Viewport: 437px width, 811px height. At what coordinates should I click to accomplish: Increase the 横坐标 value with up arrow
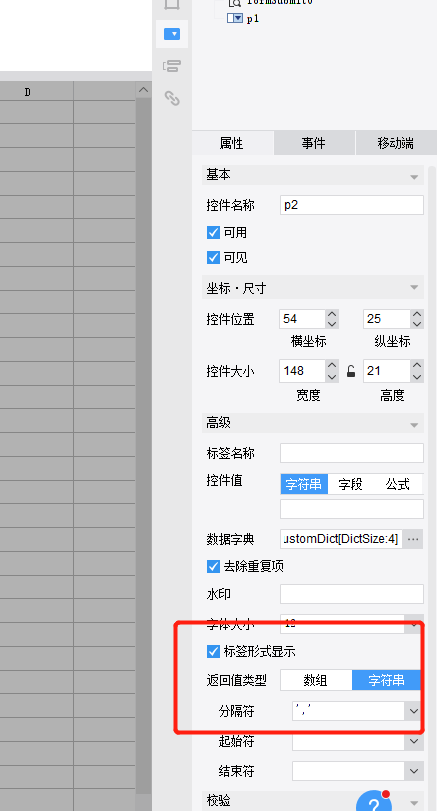pos(332,314)
